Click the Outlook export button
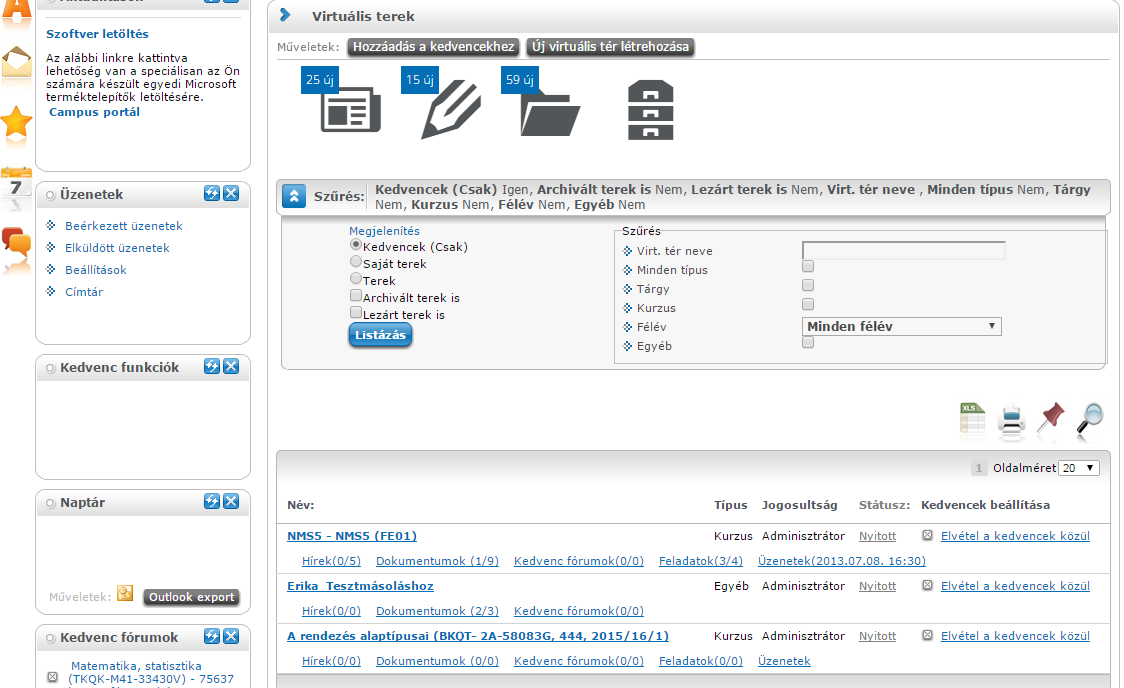Viewport: 1124px width, 688px height. tap(191, 597)
